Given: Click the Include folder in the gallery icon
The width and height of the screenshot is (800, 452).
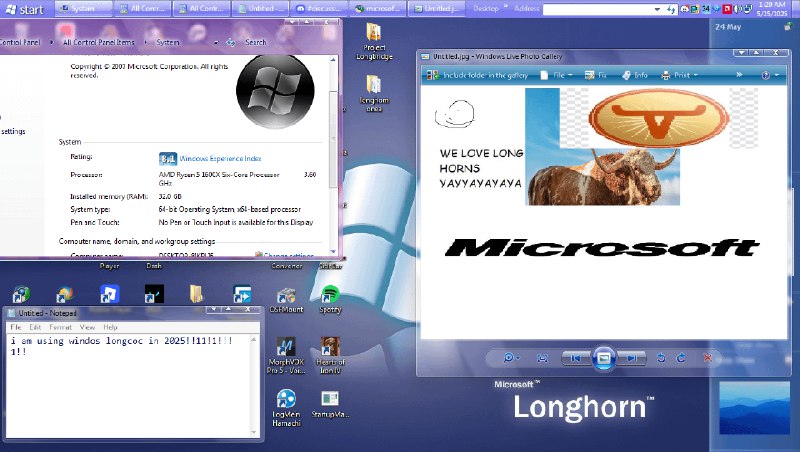Looking at the screenshot, I should tap(433, 76).
